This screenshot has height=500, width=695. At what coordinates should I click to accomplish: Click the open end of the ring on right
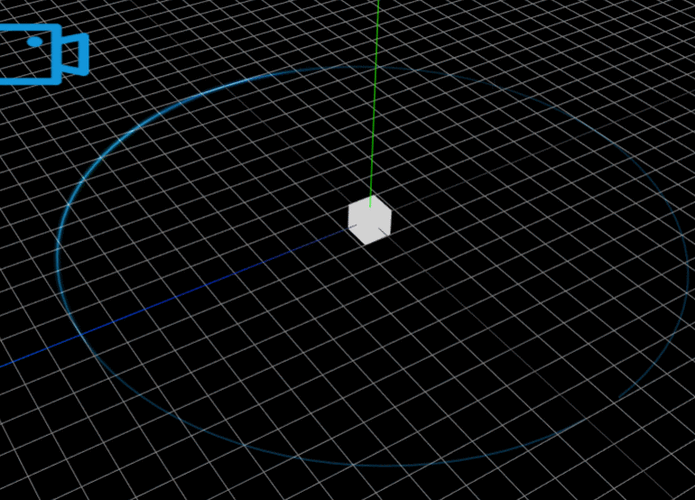tap(620, 397)
